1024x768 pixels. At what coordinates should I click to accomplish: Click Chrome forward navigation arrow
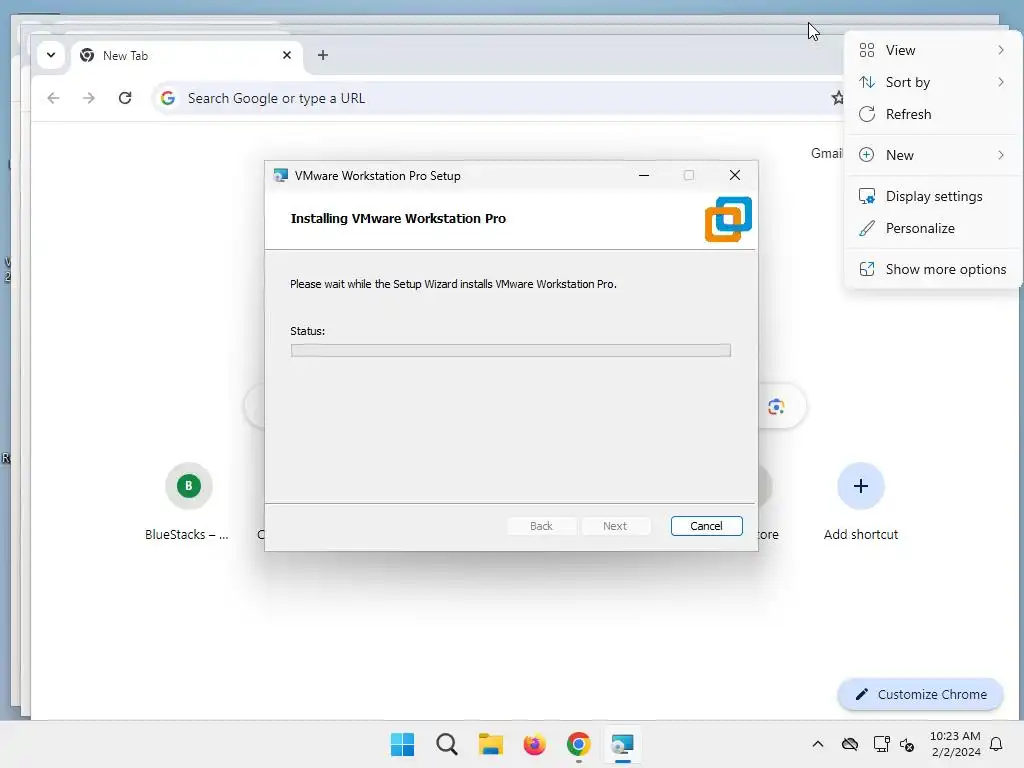click(x=89, y=98)
